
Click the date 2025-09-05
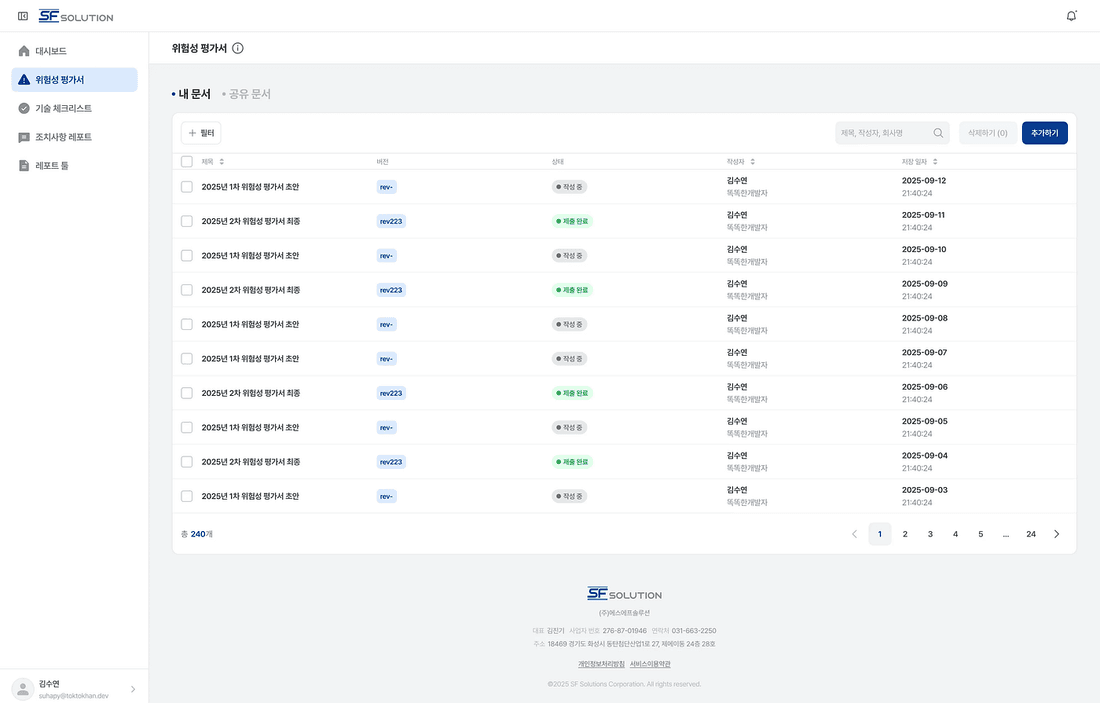(925, 421)
